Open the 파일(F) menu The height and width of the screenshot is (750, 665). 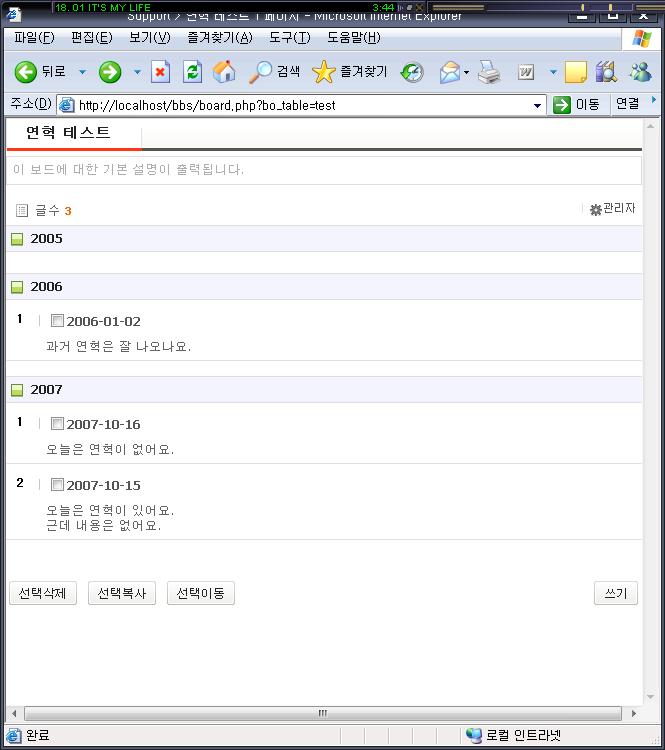(x=34, y=38)
